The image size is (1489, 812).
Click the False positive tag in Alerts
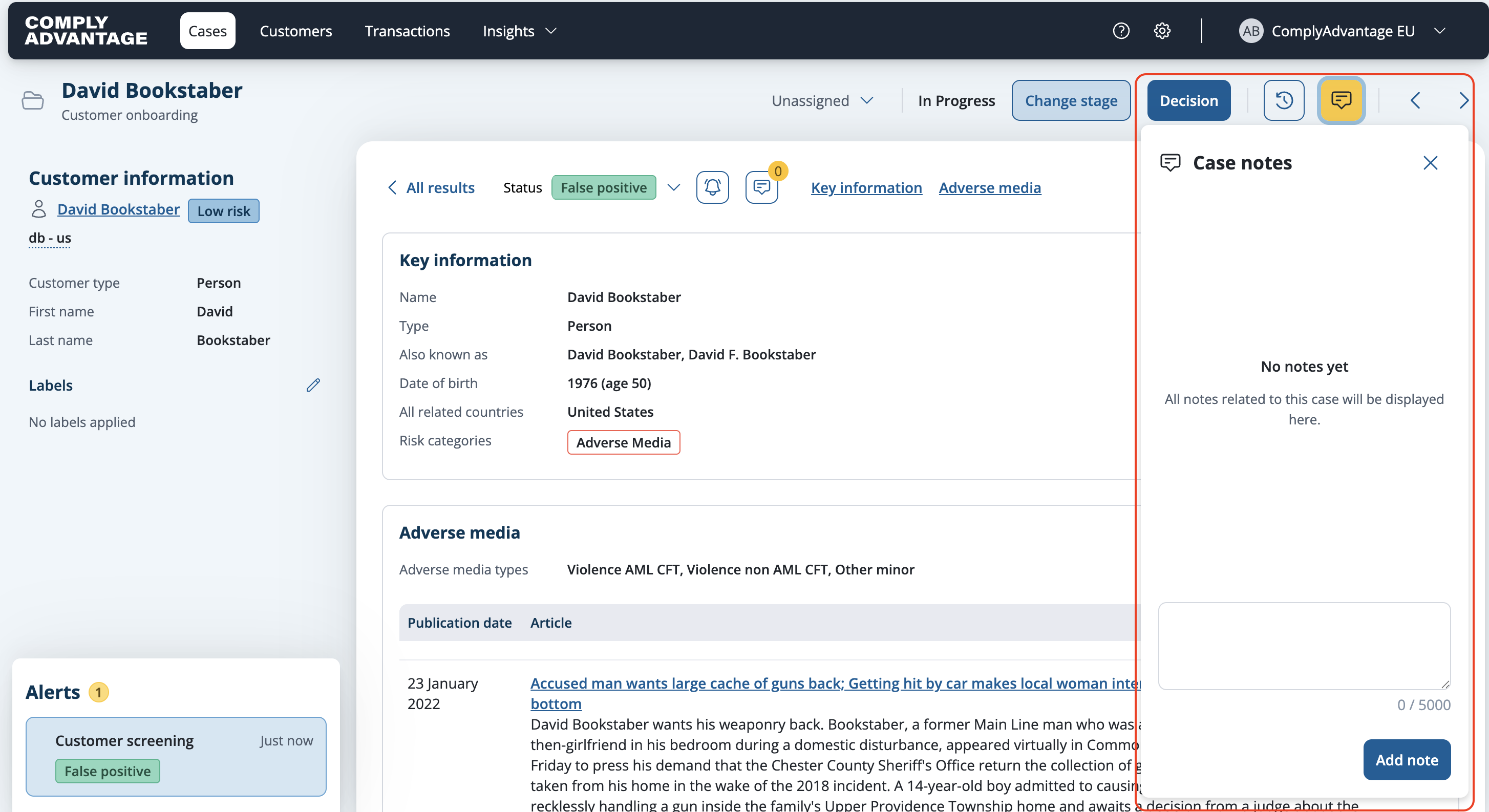coord(108,771)
